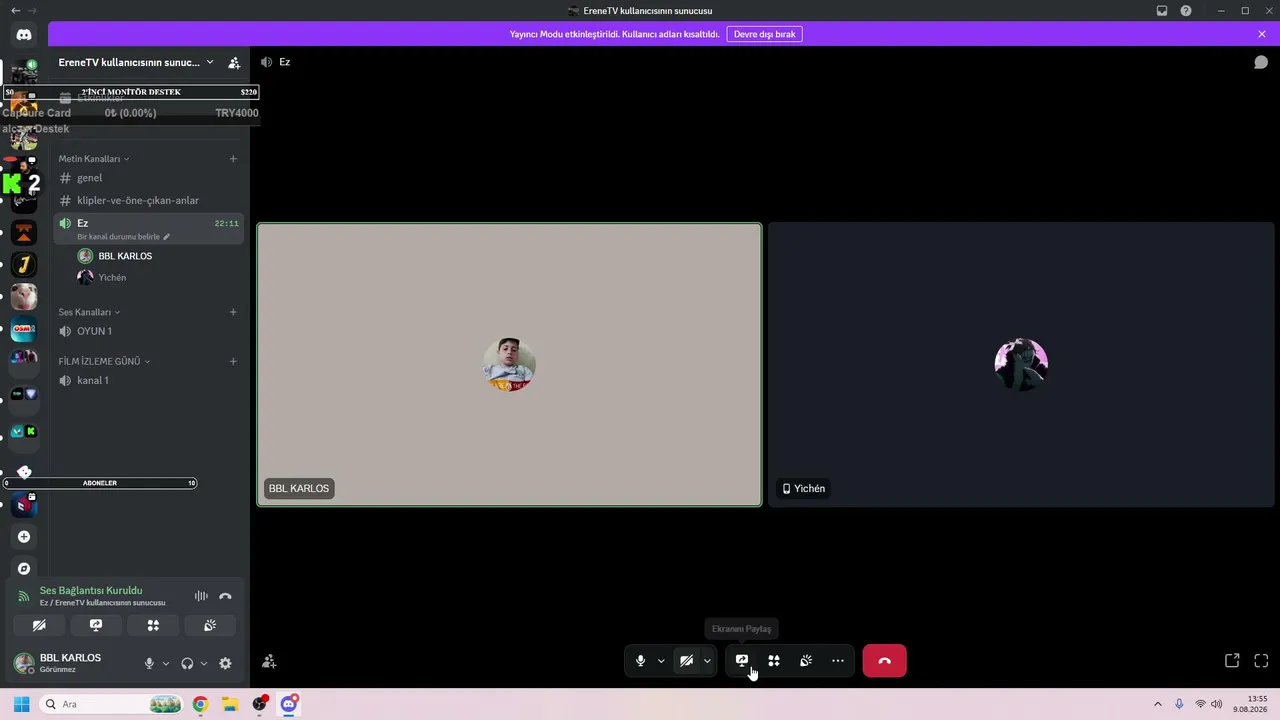Open the EreneTV server name dropdown

135,62
